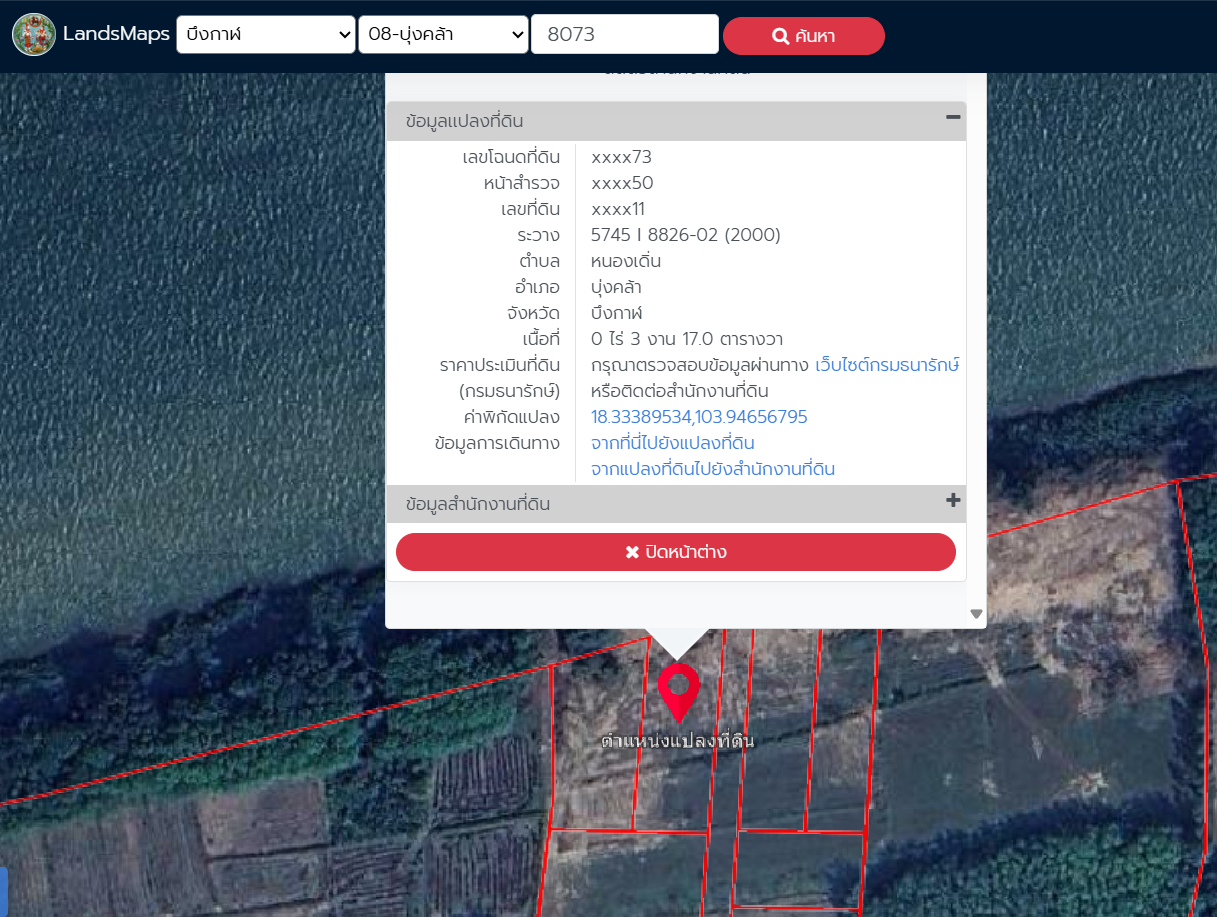
Task: Expand section using the plus icon
Action: [953, 501]
